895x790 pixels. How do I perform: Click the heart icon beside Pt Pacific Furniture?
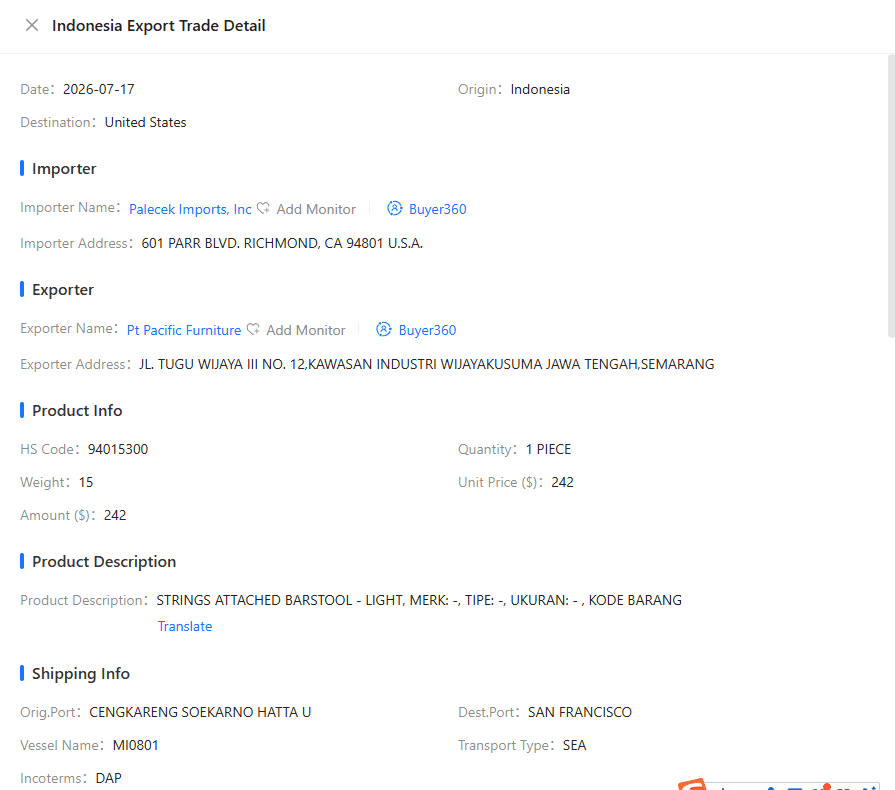click(253, 329)
